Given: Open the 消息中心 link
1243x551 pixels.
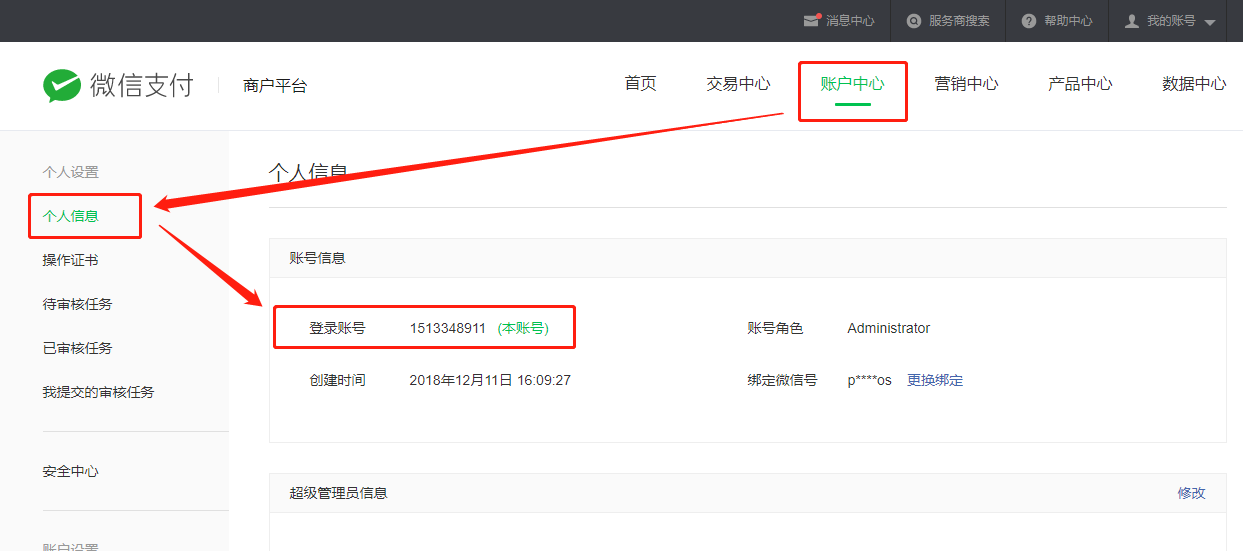Looking at the screenshot, I should click(850, 21).
